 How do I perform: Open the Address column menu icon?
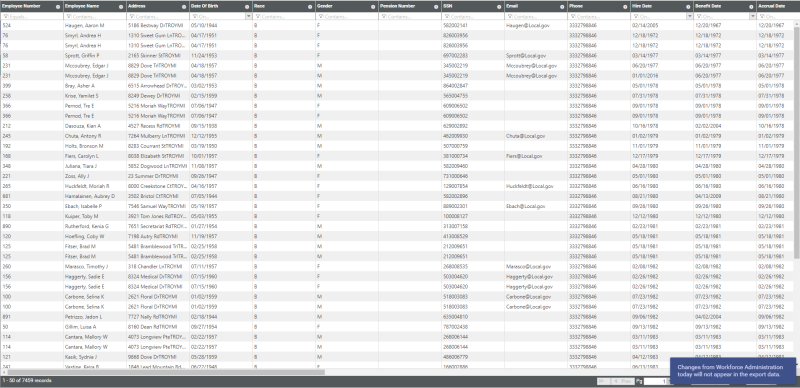point(184,7)
